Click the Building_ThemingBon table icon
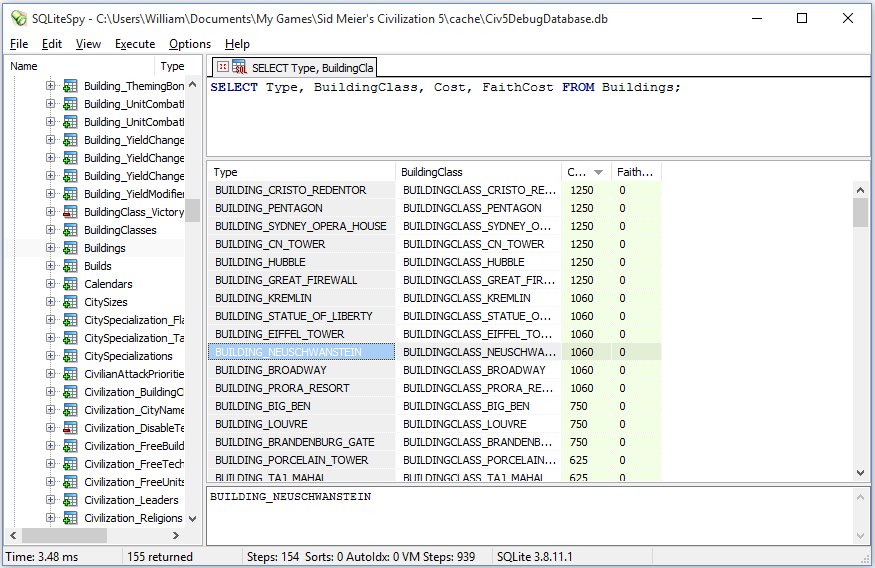Screen dimensions: 875x568 point(70,86)
